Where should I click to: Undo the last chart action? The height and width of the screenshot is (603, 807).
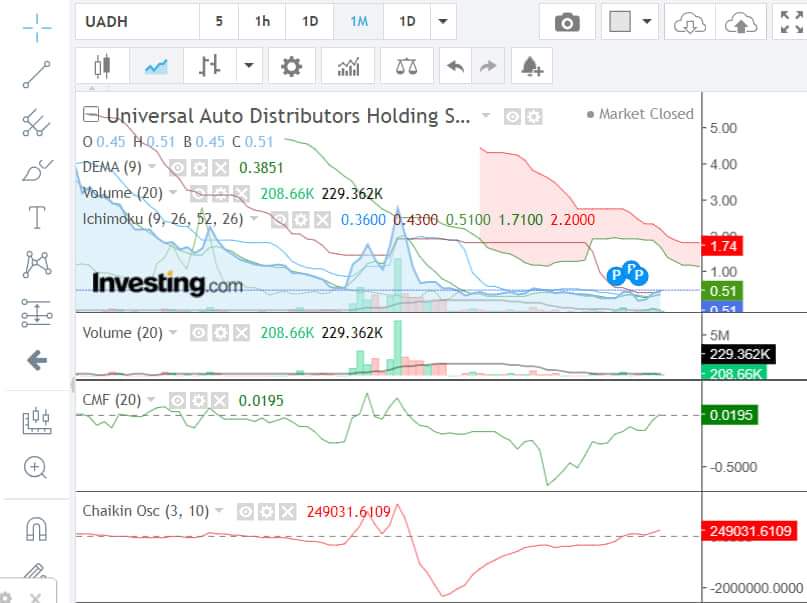coord(455,66)
